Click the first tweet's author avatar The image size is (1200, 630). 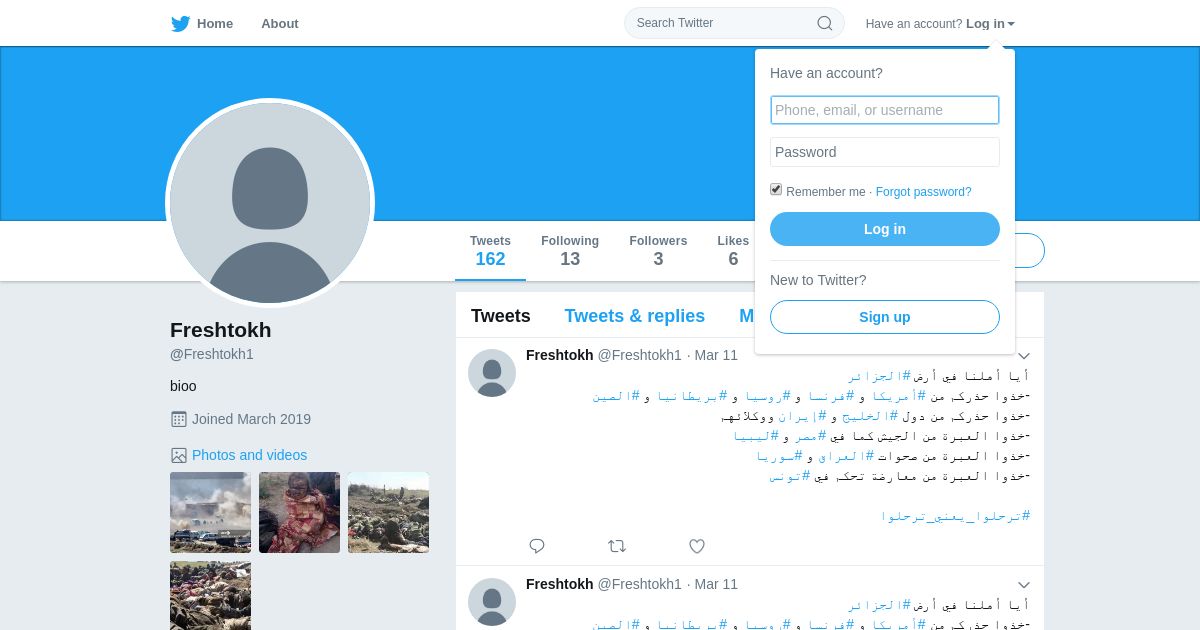[x=492, y=373]
